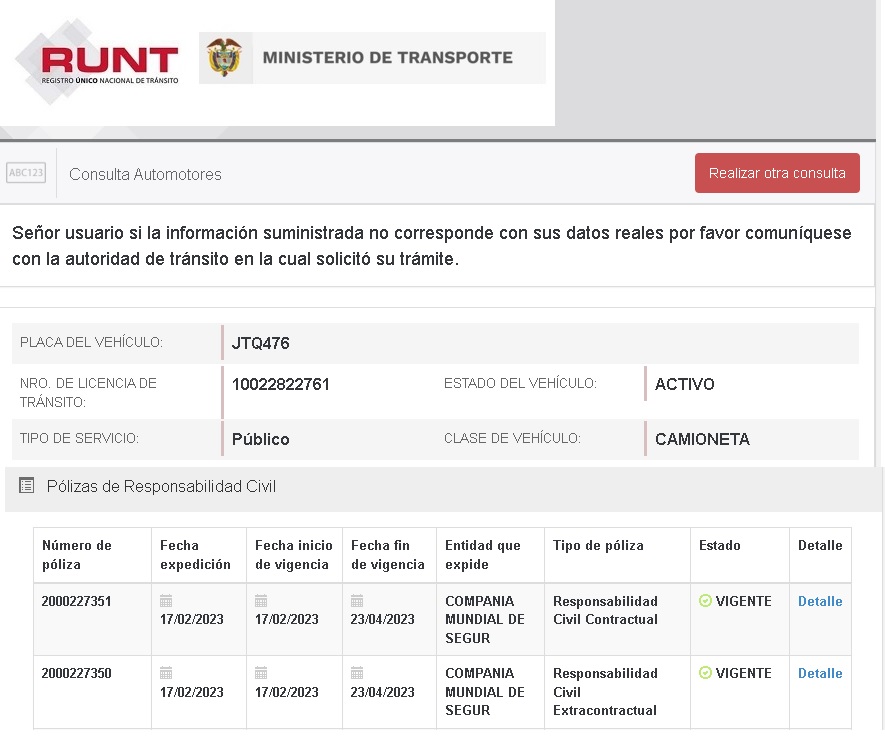Image resolution: width=885 pixels, height=745 pixels.
Task: Select the license number 10022822761
Action: click(x=280, y=384)
